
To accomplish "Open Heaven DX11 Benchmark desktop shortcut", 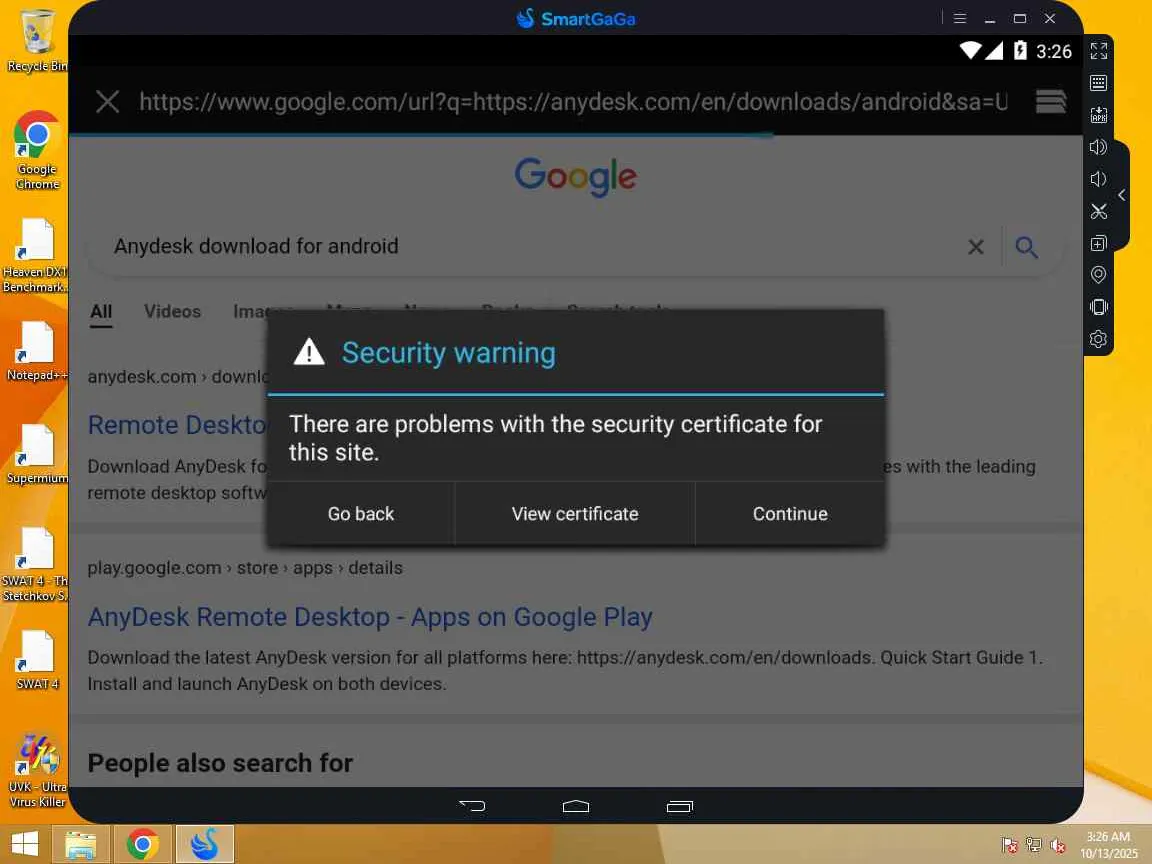I will click(35, 255).
